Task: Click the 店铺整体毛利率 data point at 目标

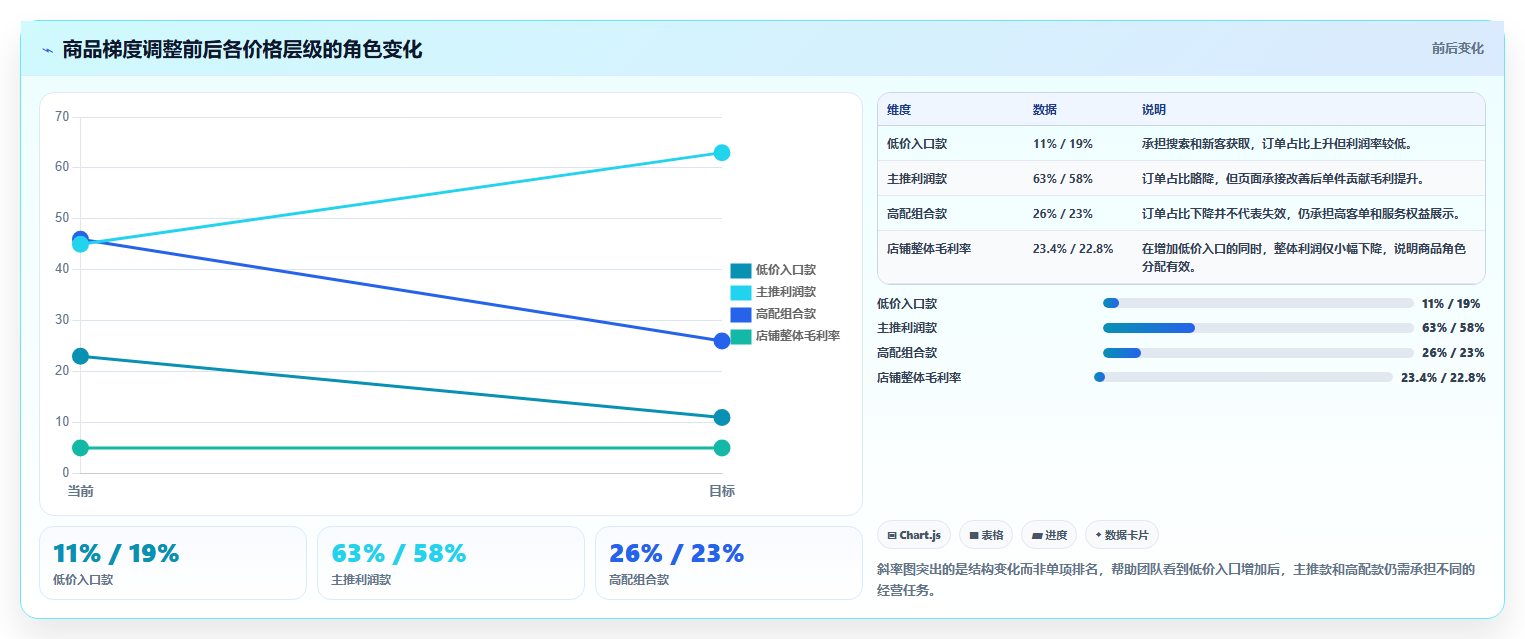Action: coord(722,448)
